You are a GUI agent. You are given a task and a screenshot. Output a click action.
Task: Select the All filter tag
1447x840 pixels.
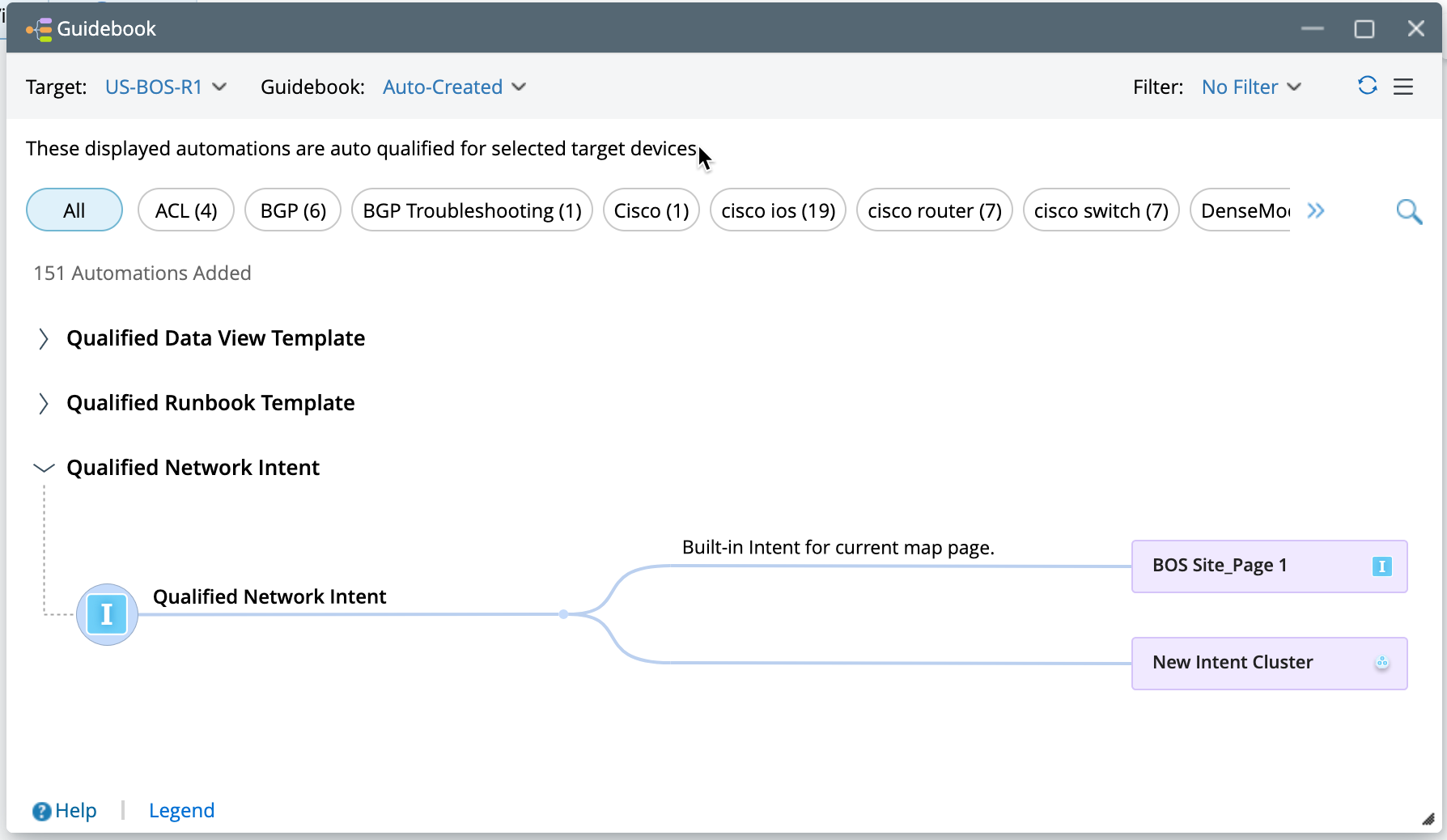click(74, 210)
